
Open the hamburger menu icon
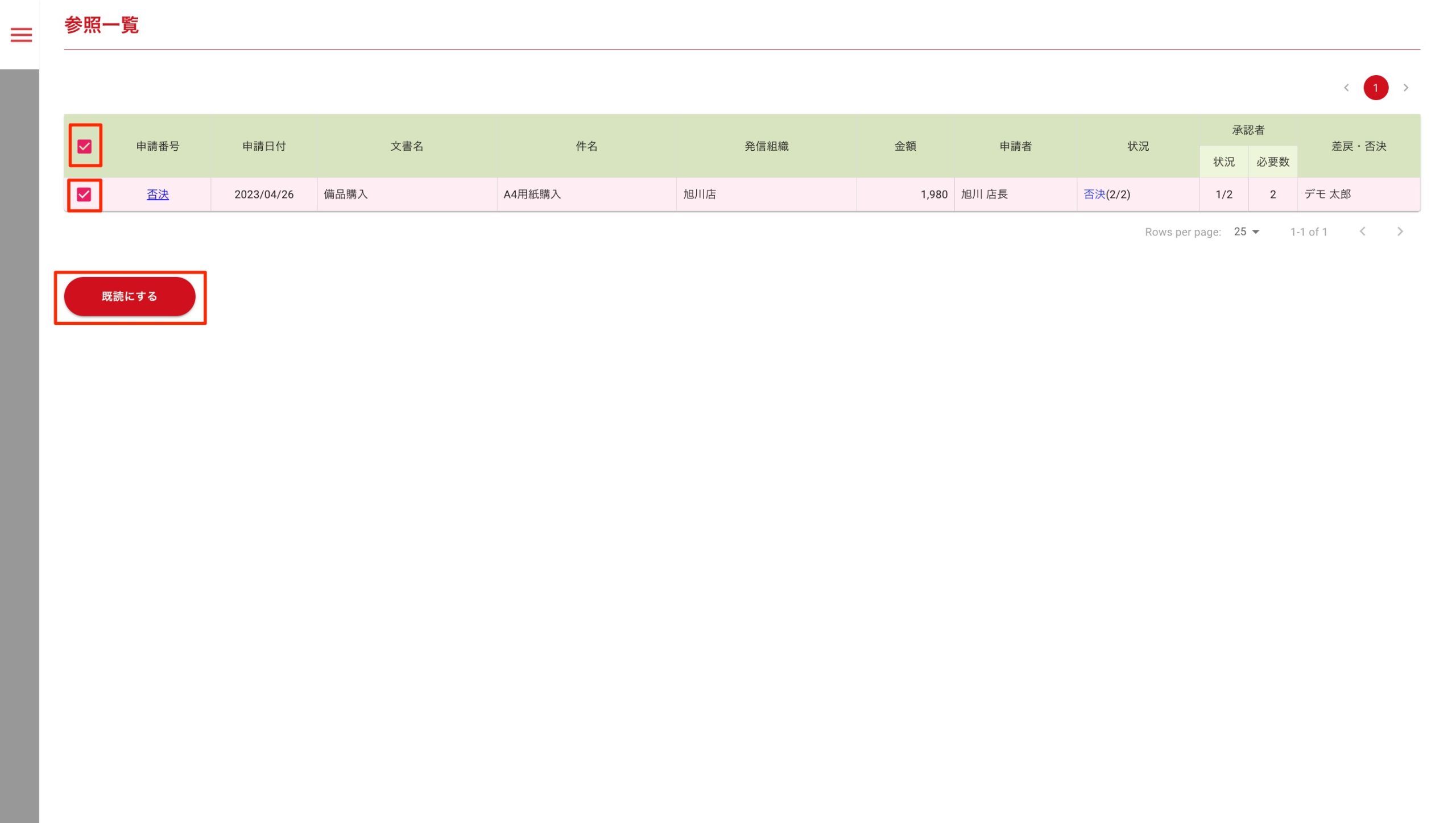coord(21,35)
